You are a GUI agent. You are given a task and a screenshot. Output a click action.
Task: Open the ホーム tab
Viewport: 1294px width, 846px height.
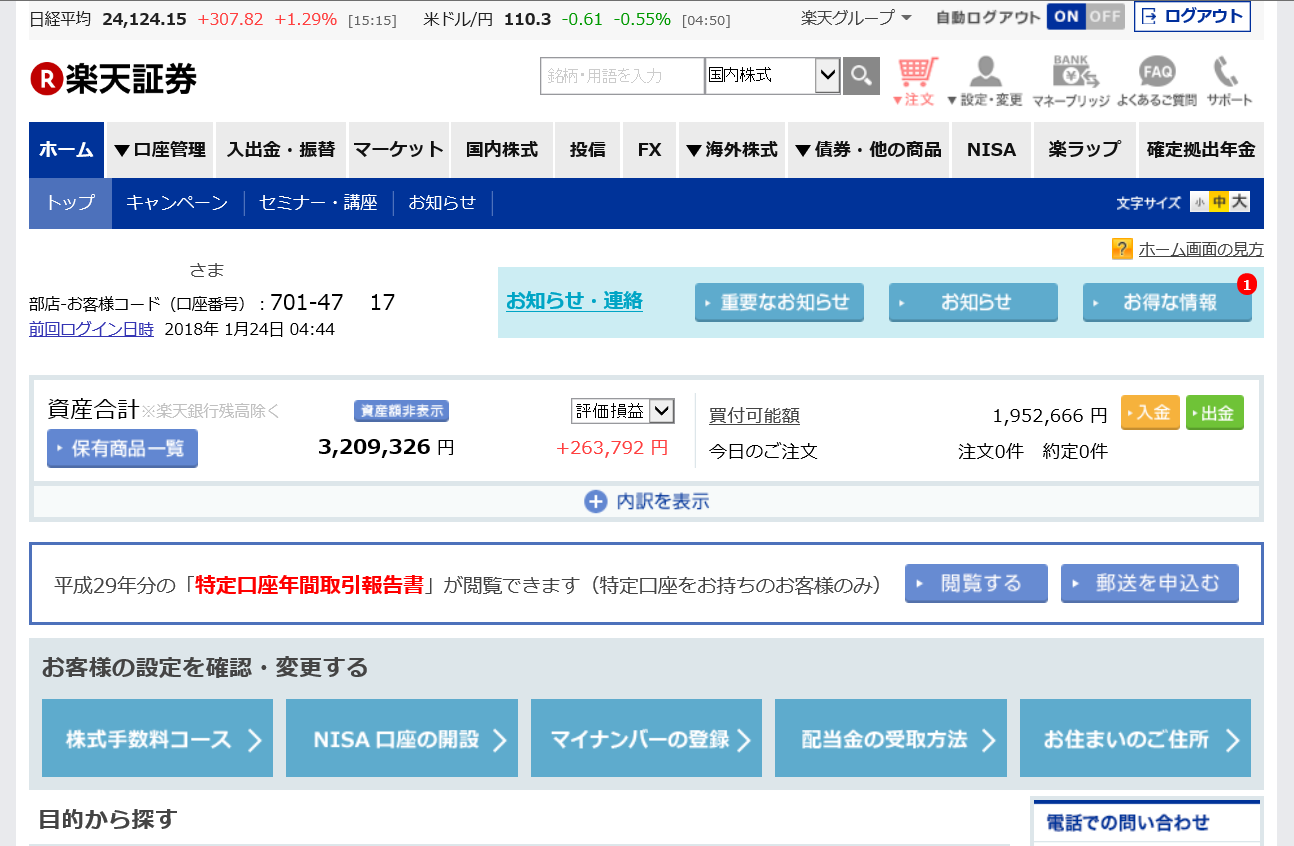point(66,150)
